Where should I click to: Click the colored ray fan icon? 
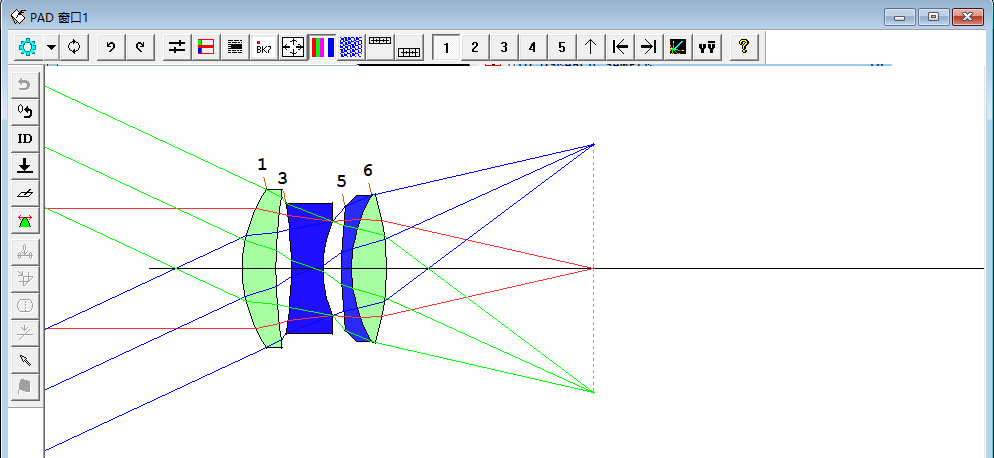(678, 47)
